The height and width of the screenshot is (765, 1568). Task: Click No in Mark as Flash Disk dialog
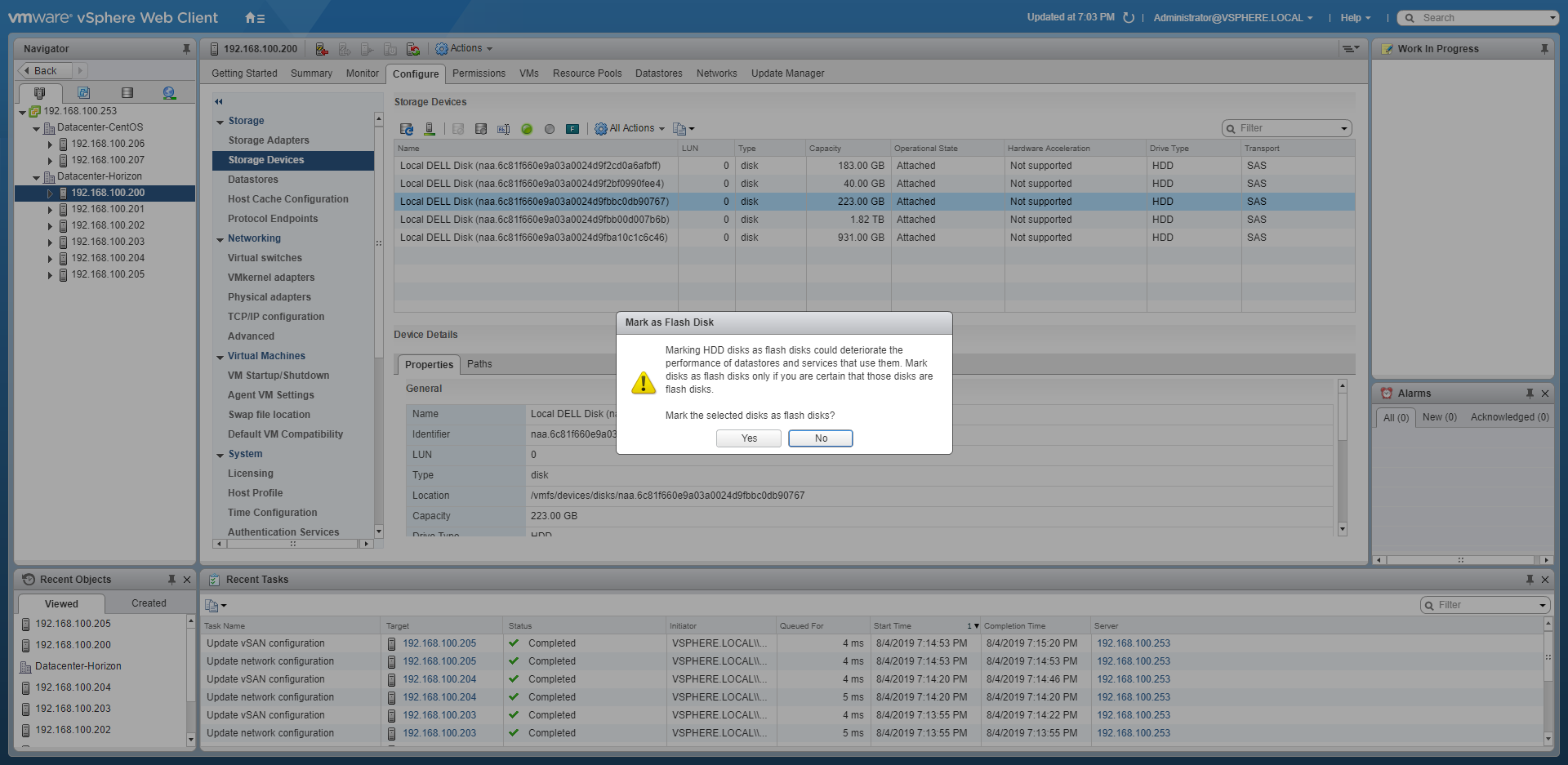pos(821,438)
